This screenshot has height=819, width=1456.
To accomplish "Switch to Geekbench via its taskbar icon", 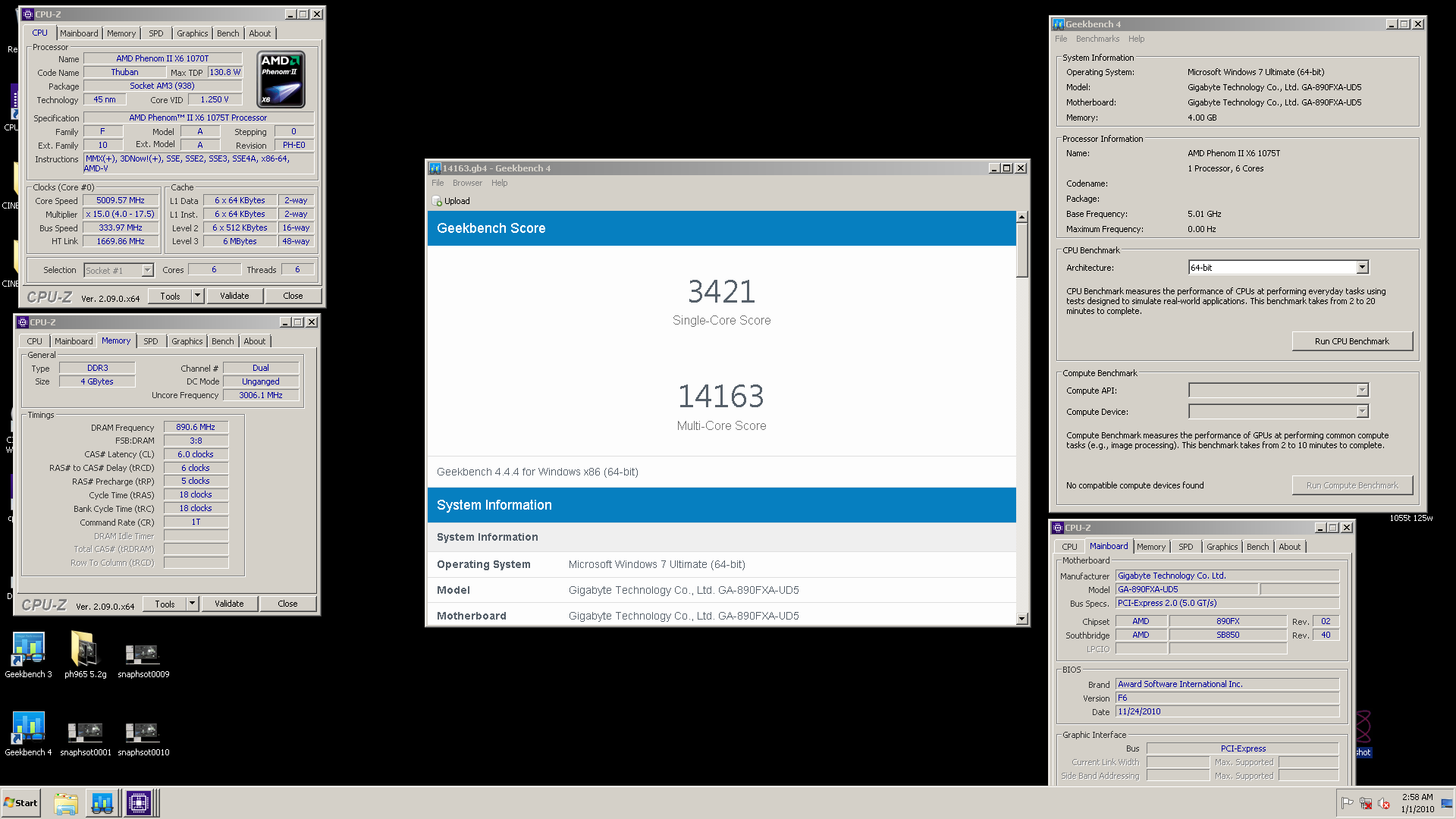I will click(102, 803).
